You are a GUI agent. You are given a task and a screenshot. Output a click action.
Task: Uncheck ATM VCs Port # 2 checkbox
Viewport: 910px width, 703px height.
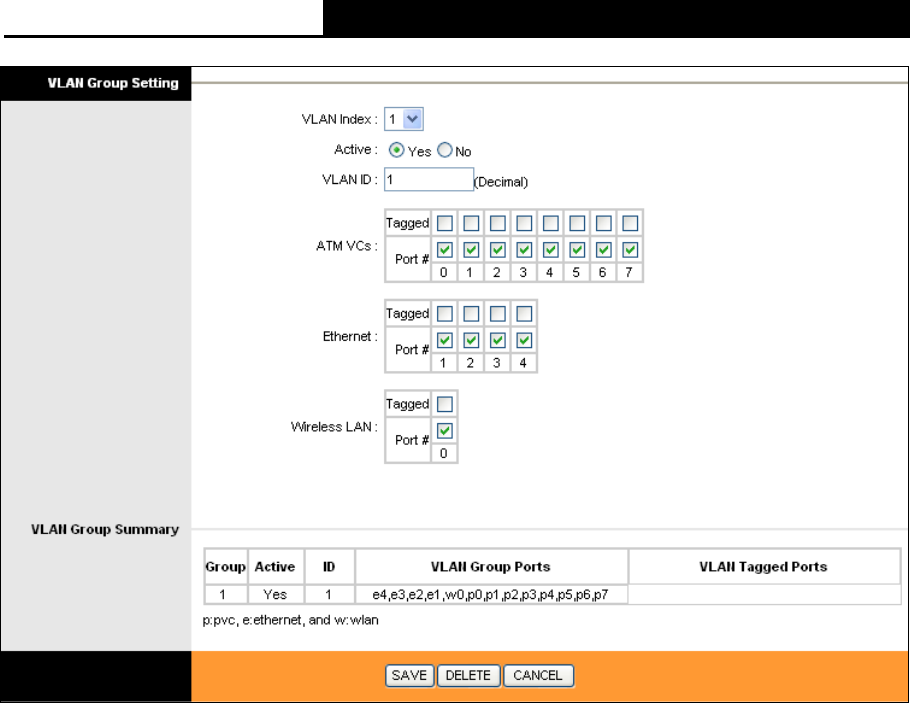tap(498, 250)
